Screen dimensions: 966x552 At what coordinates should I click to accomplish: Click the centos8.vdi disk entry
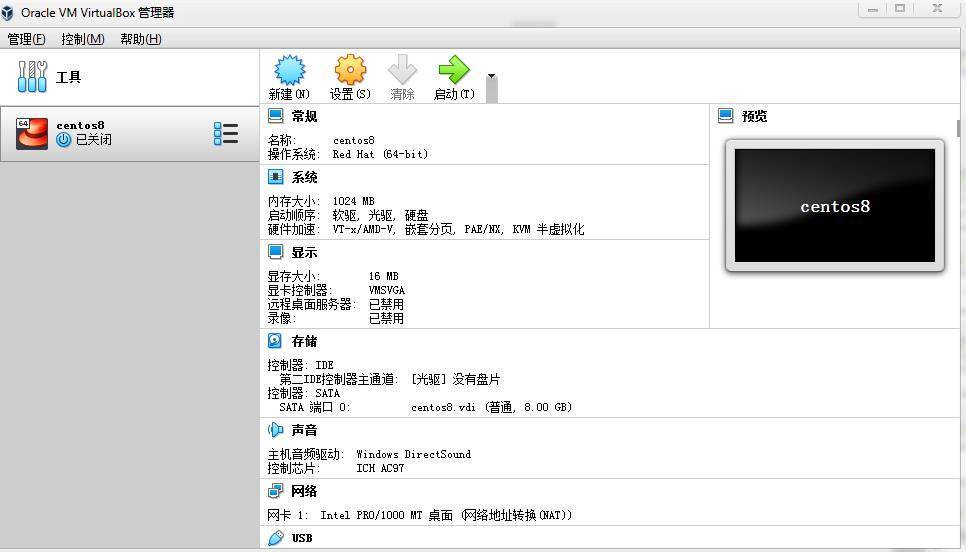tap(491, 407)
